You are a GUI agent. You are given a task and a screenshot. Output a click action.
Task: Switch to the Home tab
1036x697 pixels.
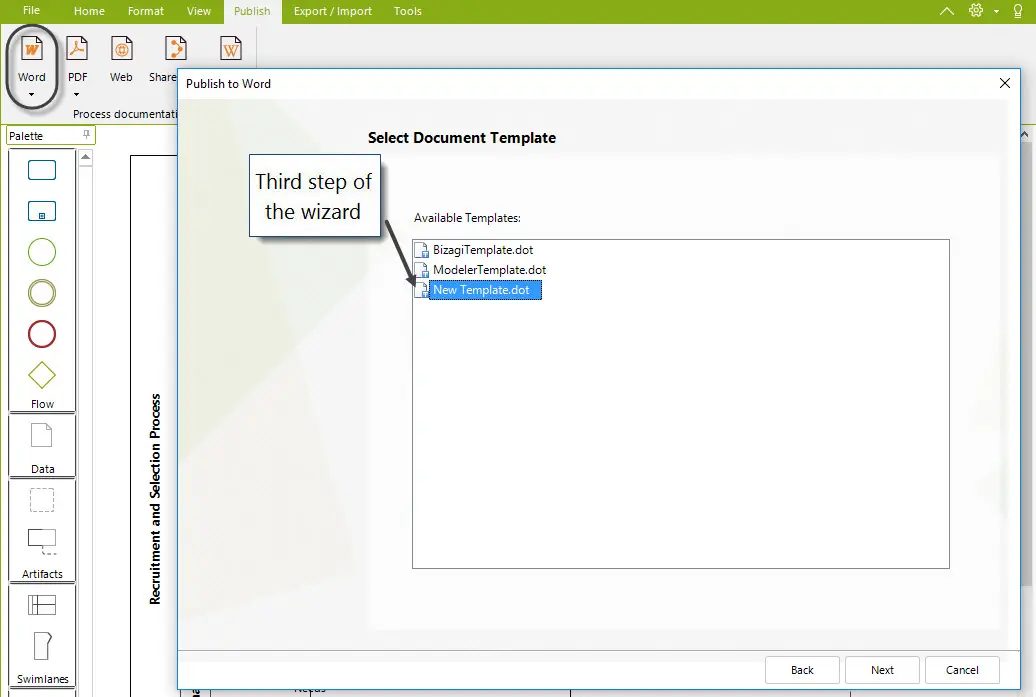[x=89, y=11]
